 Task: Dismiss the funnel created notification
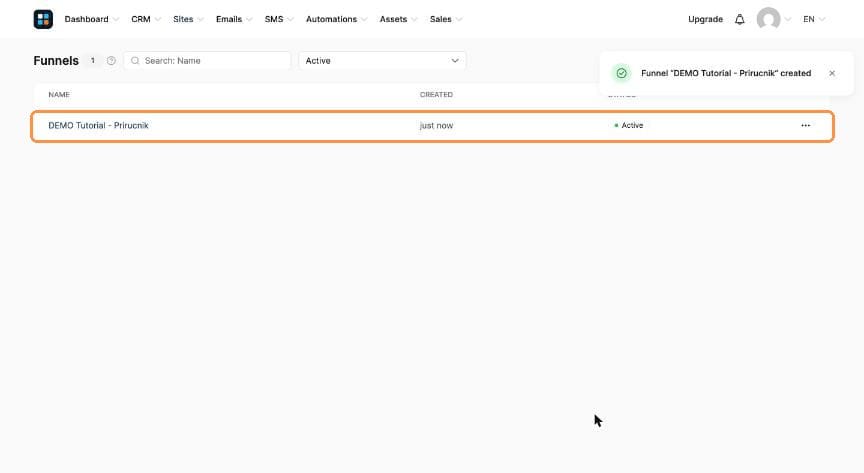click(832, 73)
